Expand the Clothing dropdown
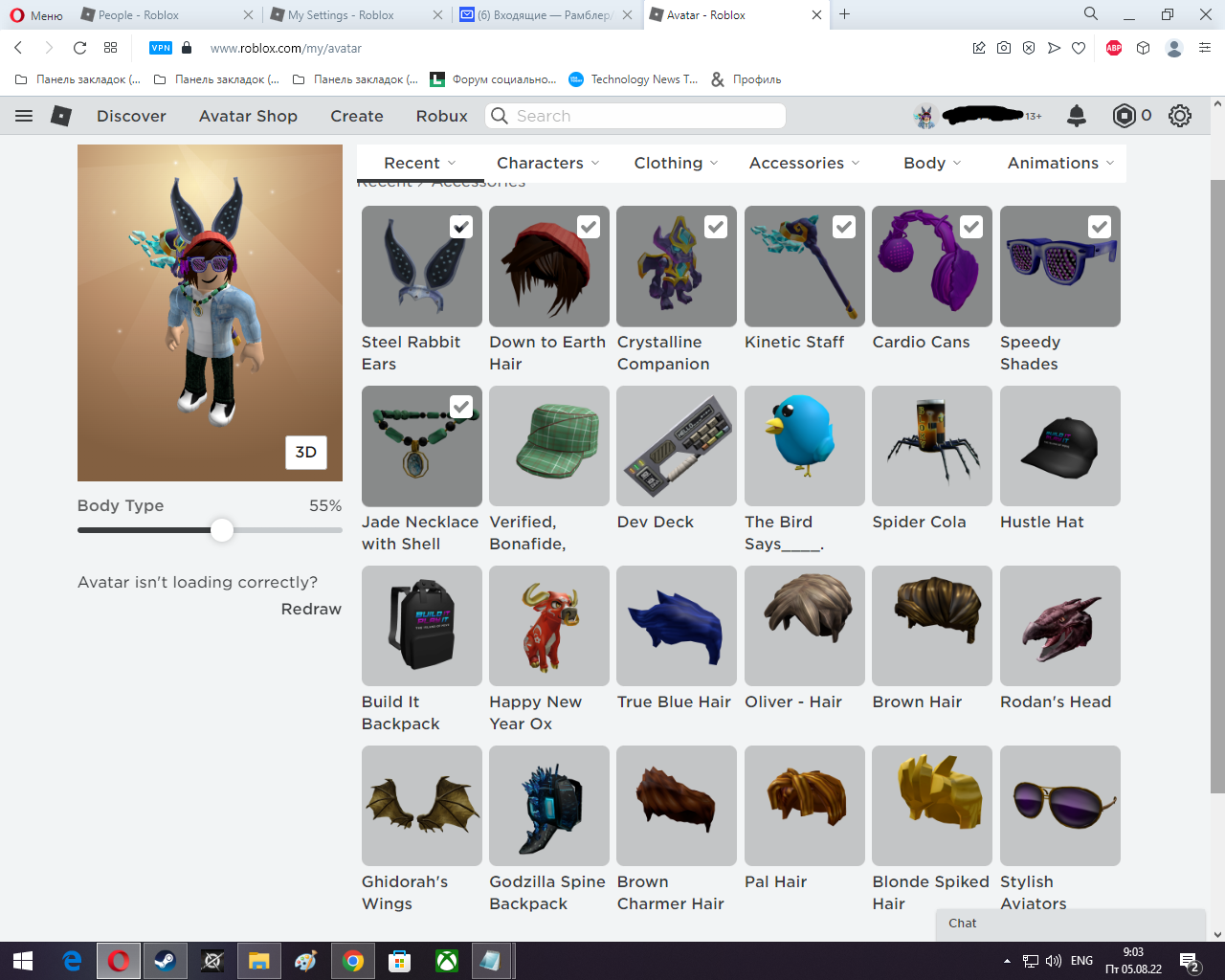 [x=676, y=163]
